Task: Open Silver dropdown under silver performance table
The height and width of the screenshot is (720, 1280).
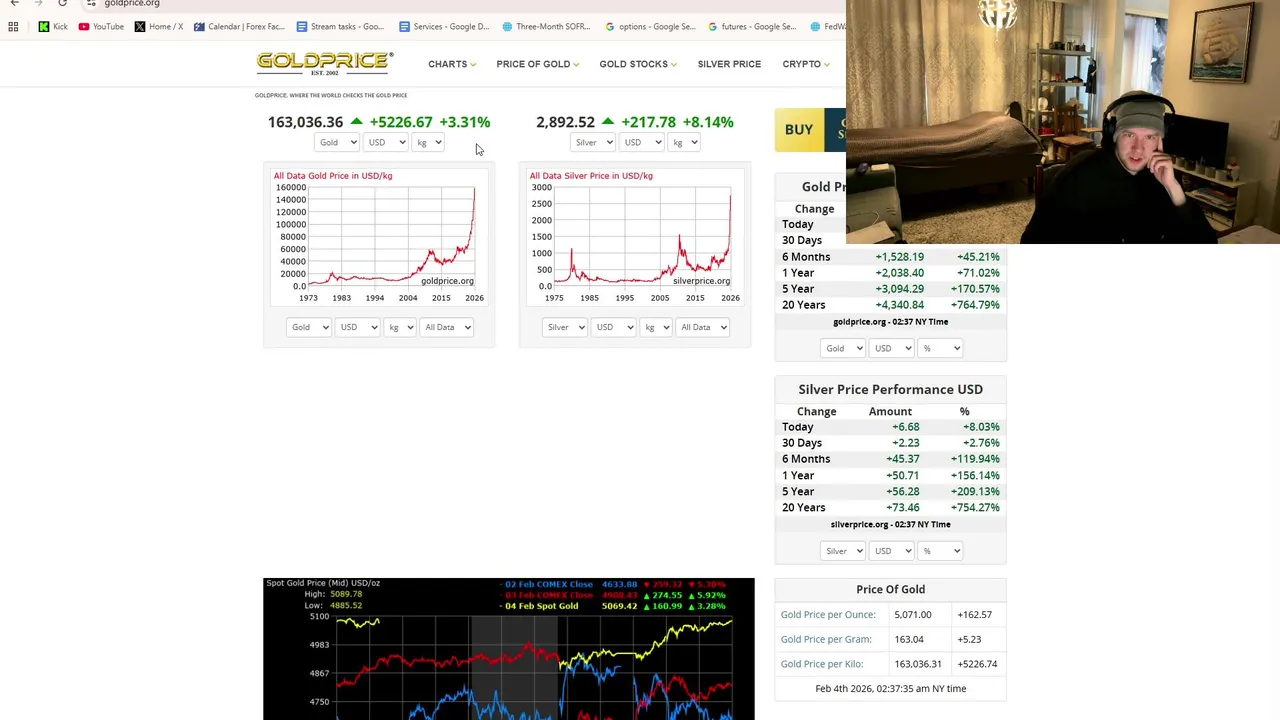Action: pyautogui.click(x=842, y=551)
